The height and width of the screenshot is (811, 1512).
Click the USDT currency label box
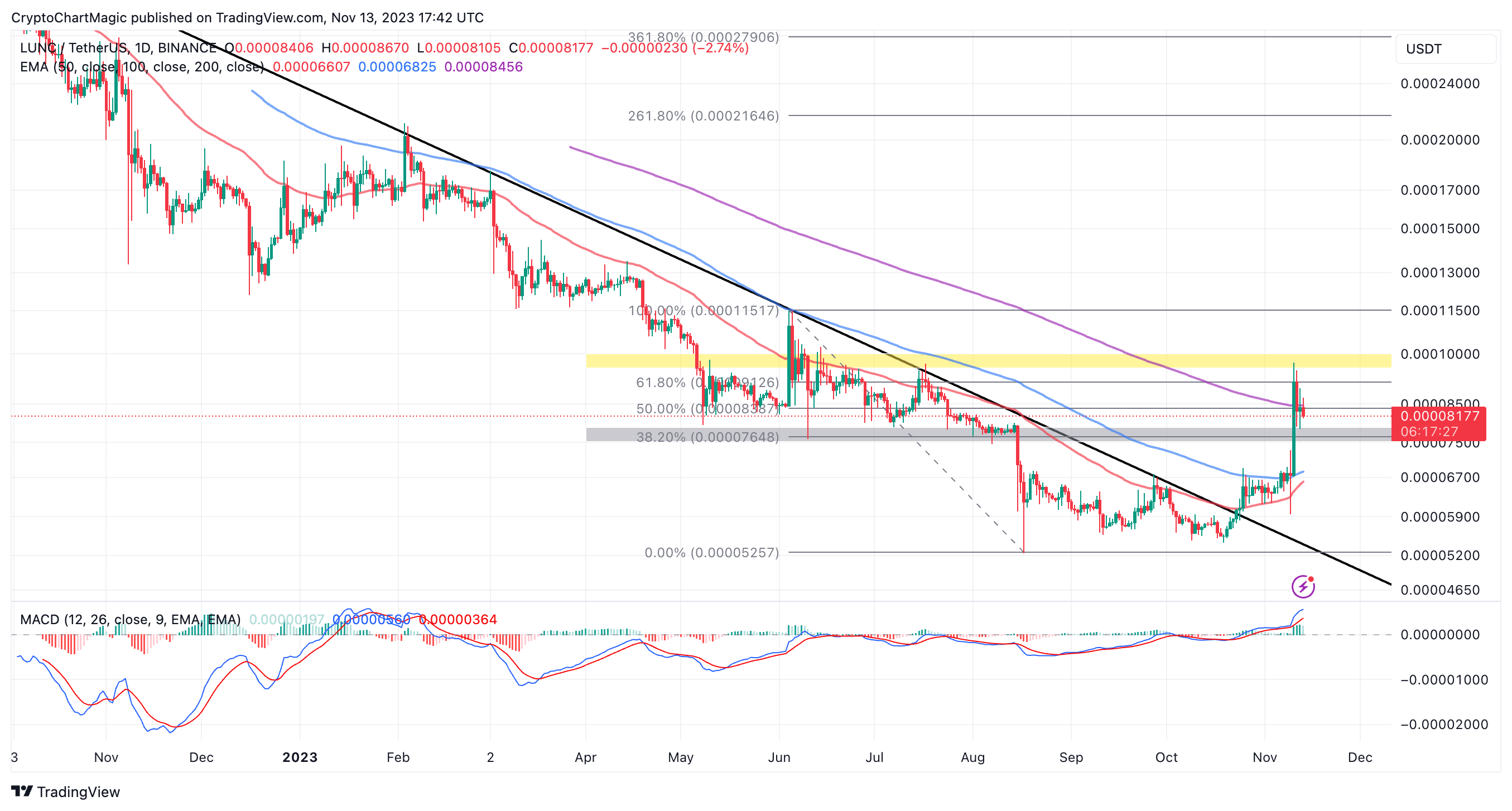point(1445,49)
